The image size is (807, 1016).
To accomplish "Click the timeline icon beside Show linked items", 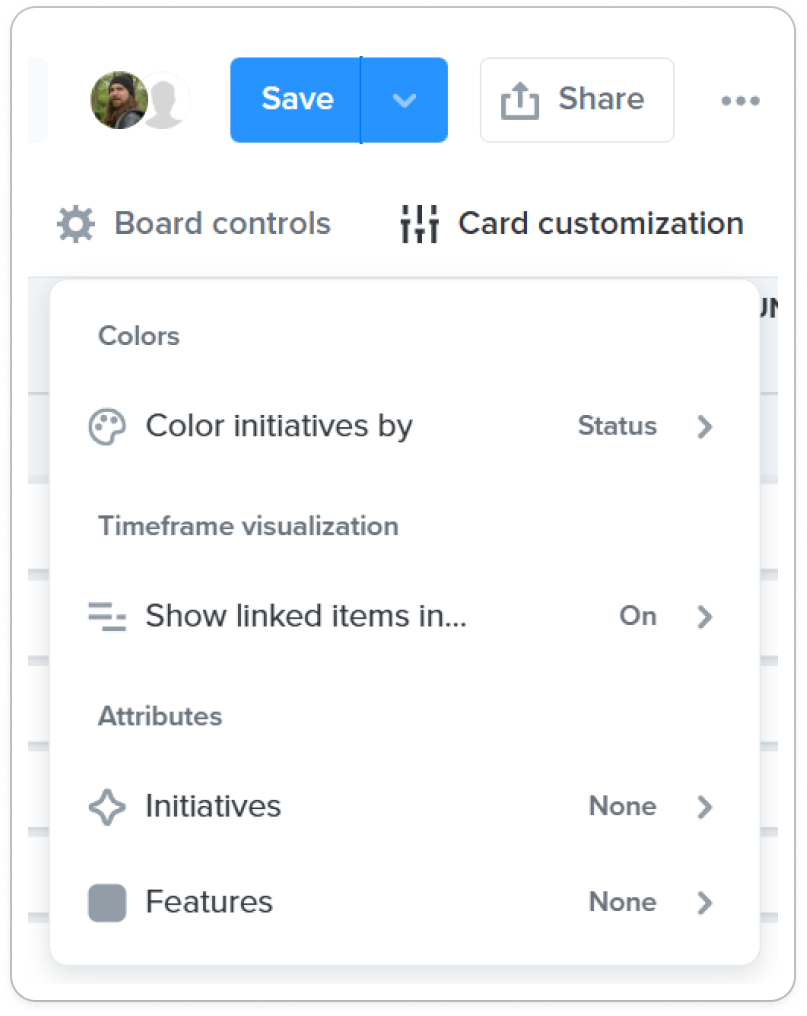I will (x=107, y=616).
